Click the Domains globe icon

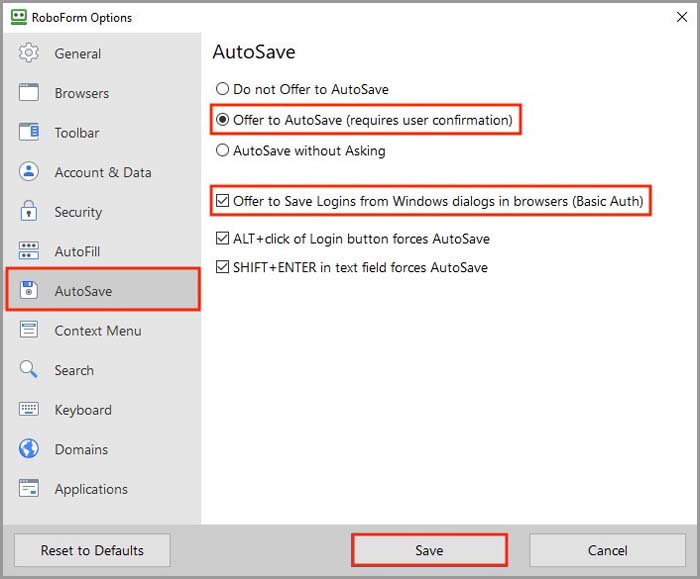point(29,448)
